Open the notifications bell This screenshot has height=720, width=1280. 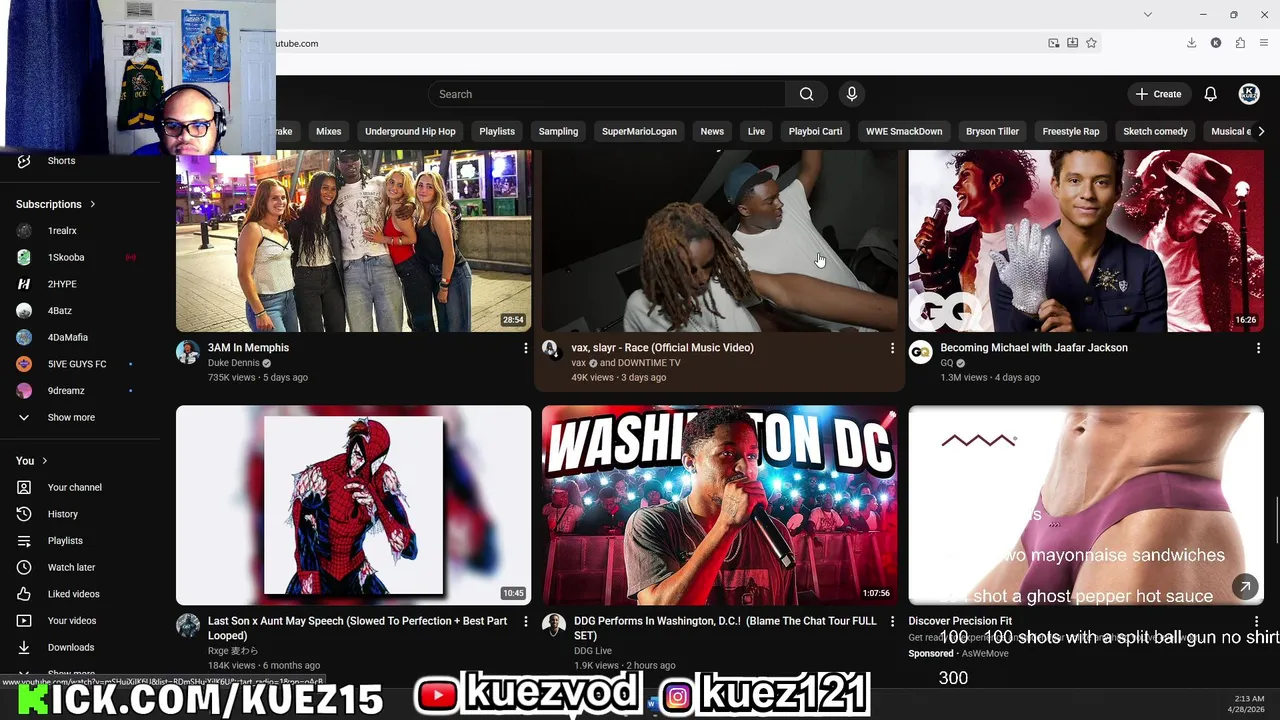1210,94
